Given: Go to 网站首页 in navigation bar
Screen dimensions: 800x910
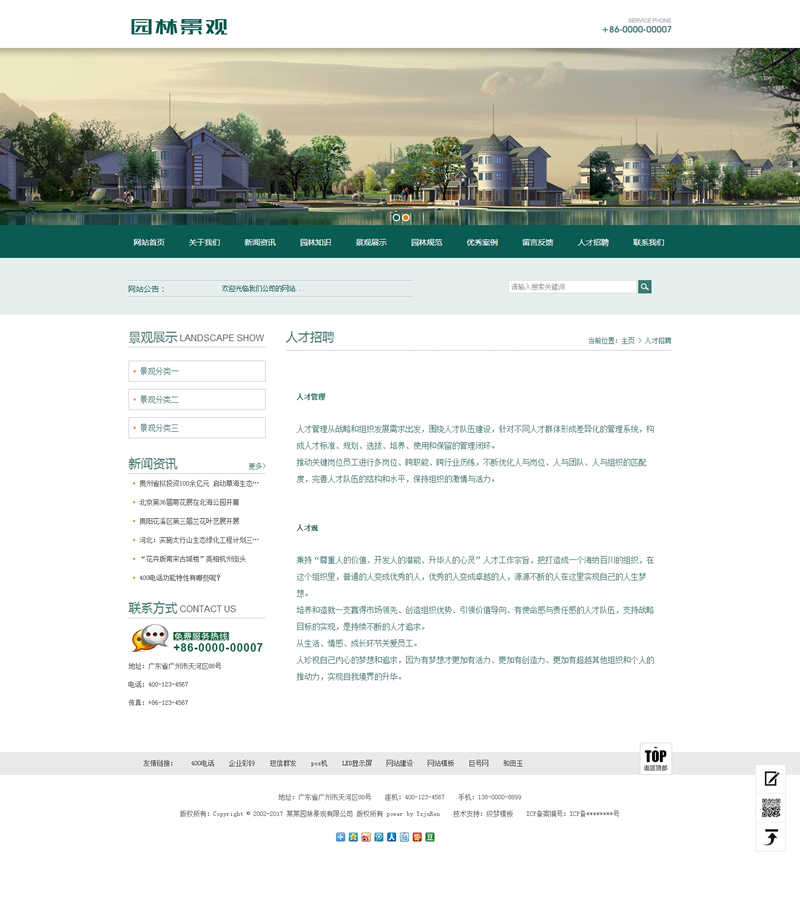Looking at the screenshot, I should coord(149,243).
